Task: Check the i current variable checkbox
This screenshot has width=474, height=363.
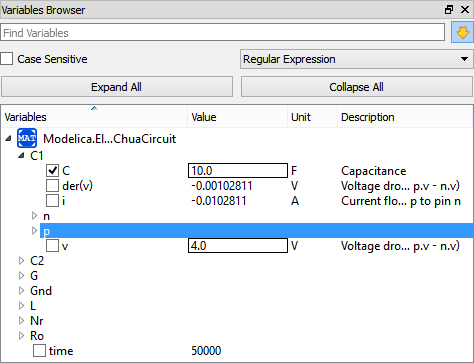Action: click(x=52, y=201)
